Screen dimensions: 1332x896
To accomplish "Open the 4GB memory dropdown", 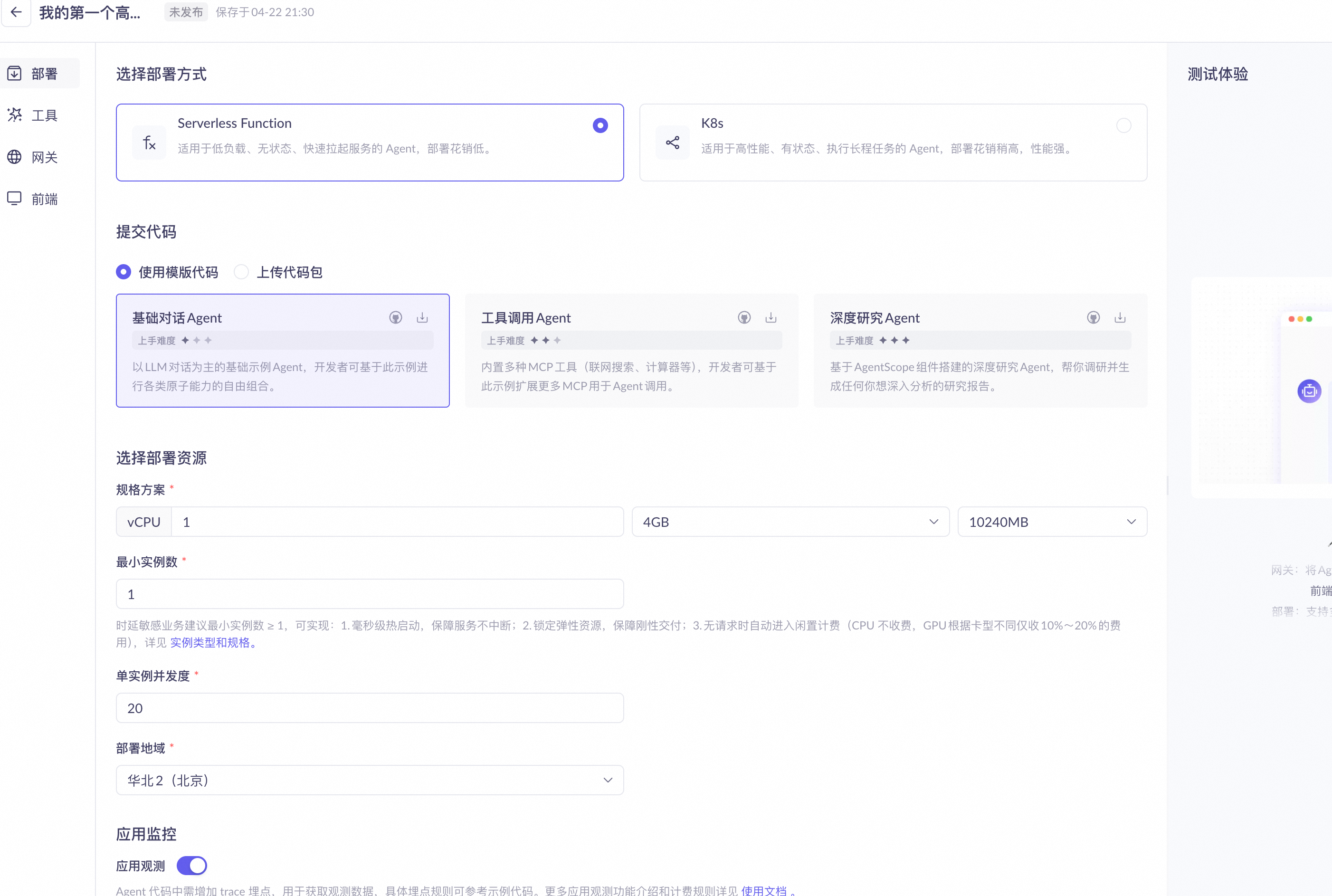I will pyautogui.click(x=791, y=522).
